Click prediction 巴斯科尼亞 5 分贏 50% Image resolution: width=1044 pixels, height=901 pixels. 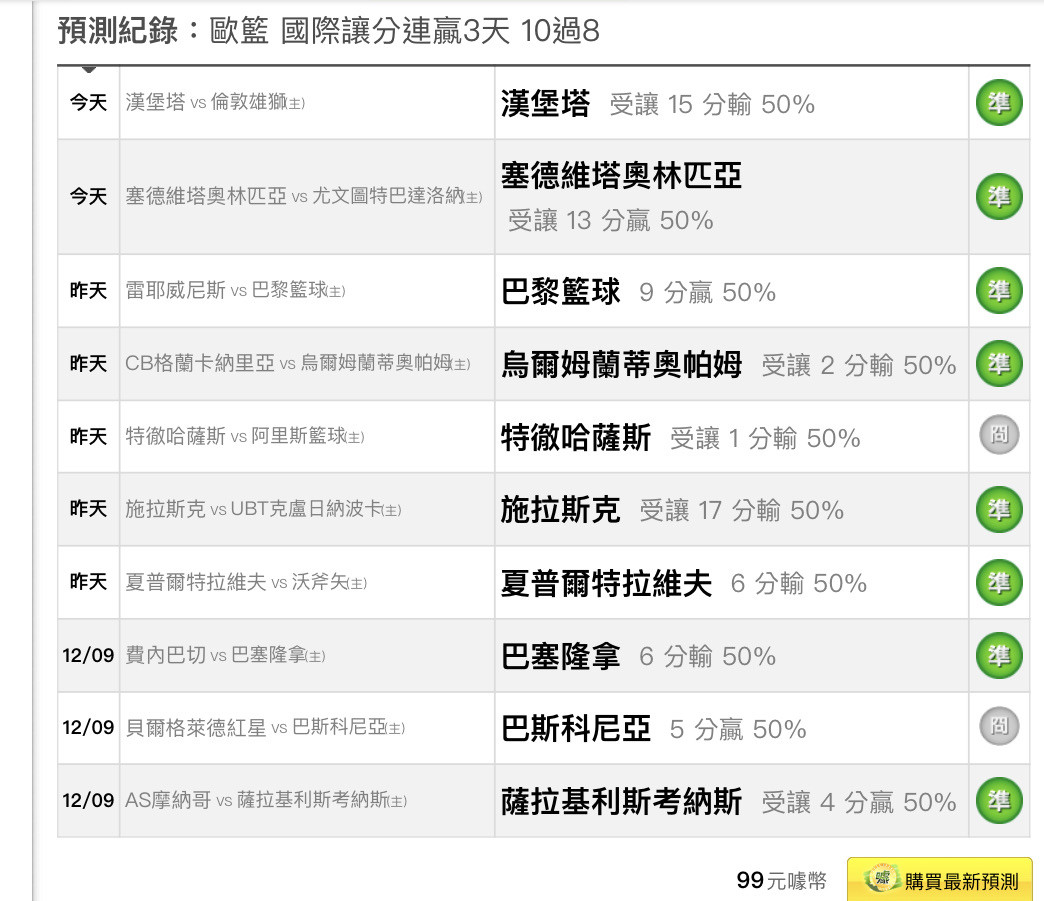pyautogui.click(x=654, y=729)
